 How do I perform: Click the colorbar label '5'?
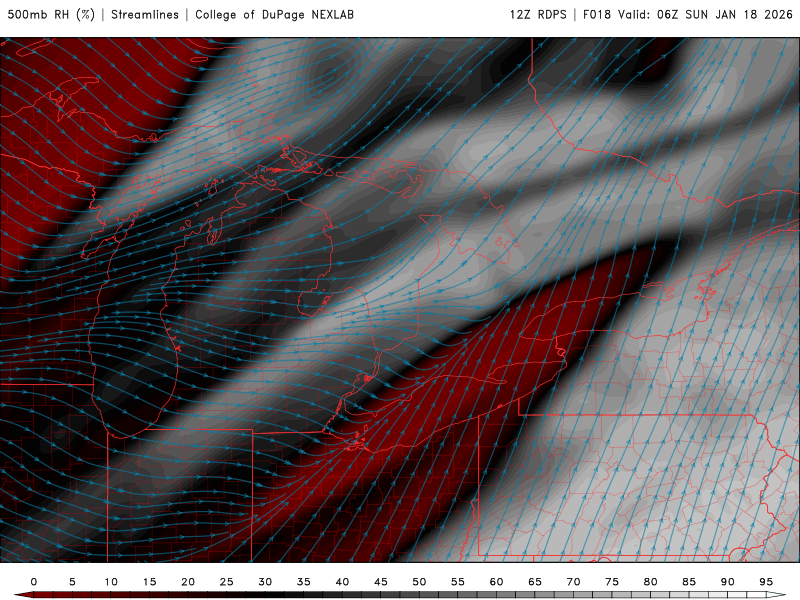[x=72, y=582]
